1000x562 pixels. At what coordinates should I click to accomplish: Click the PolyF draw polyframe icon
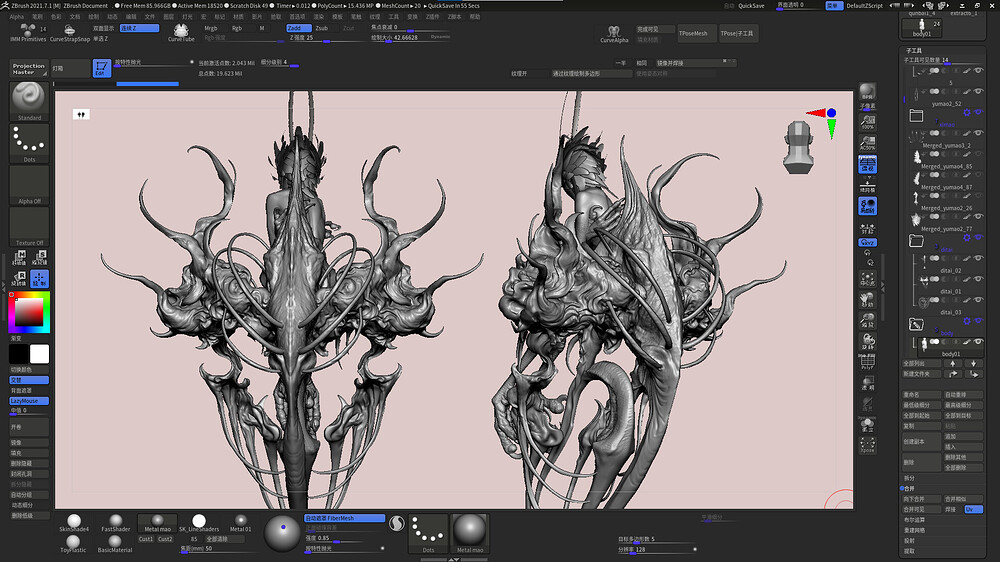tap(867, 362)
